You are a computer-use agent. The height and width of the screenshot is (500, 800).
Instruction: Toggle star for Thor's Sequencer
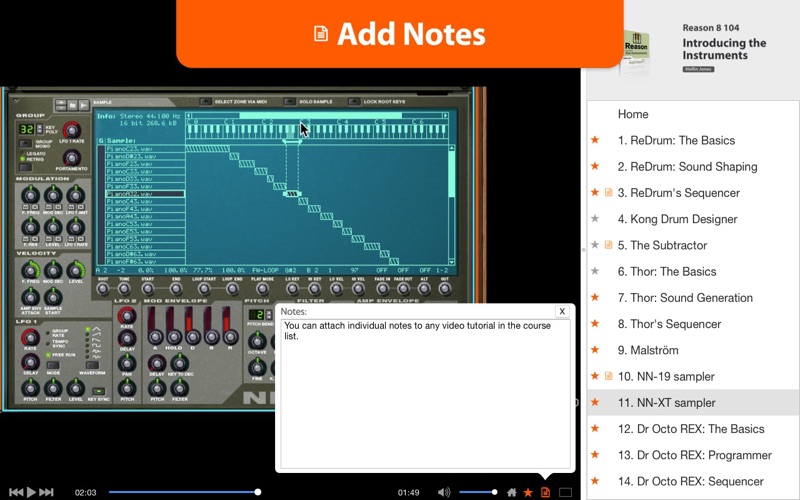[x=595, y=323]
